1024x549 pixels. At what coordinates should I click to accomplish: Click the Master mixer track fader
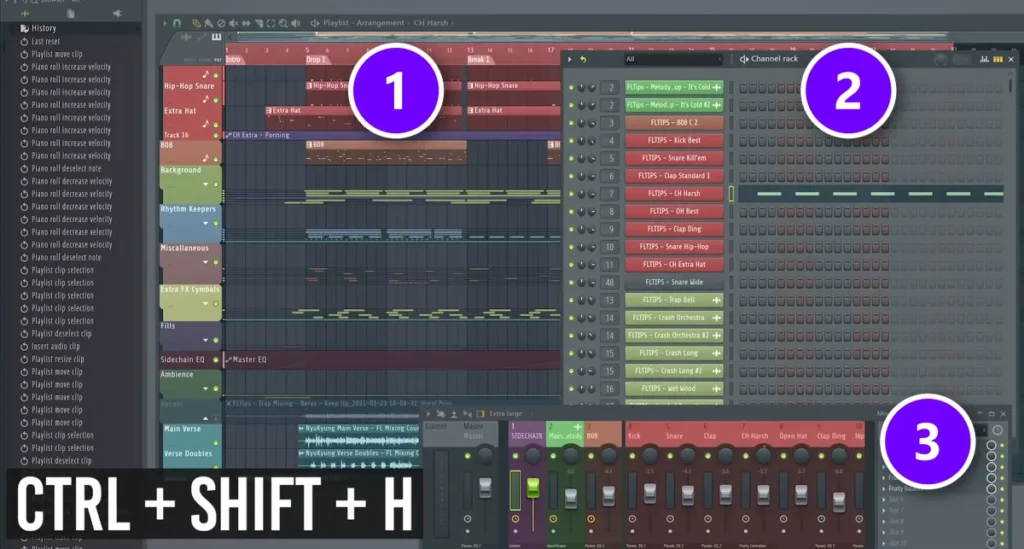485,488
